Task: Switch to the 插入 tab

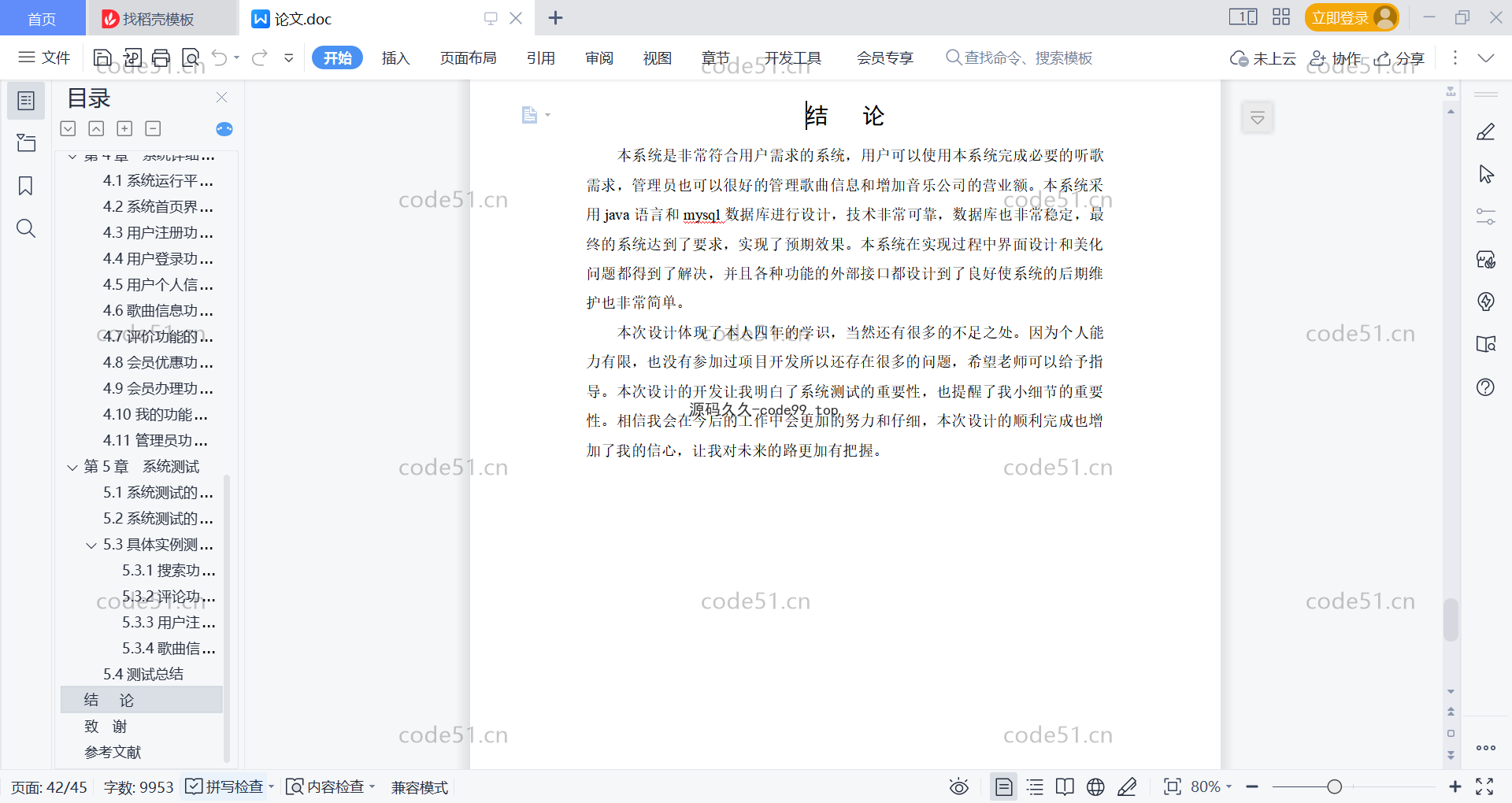Action: click(x=395, y=57)
